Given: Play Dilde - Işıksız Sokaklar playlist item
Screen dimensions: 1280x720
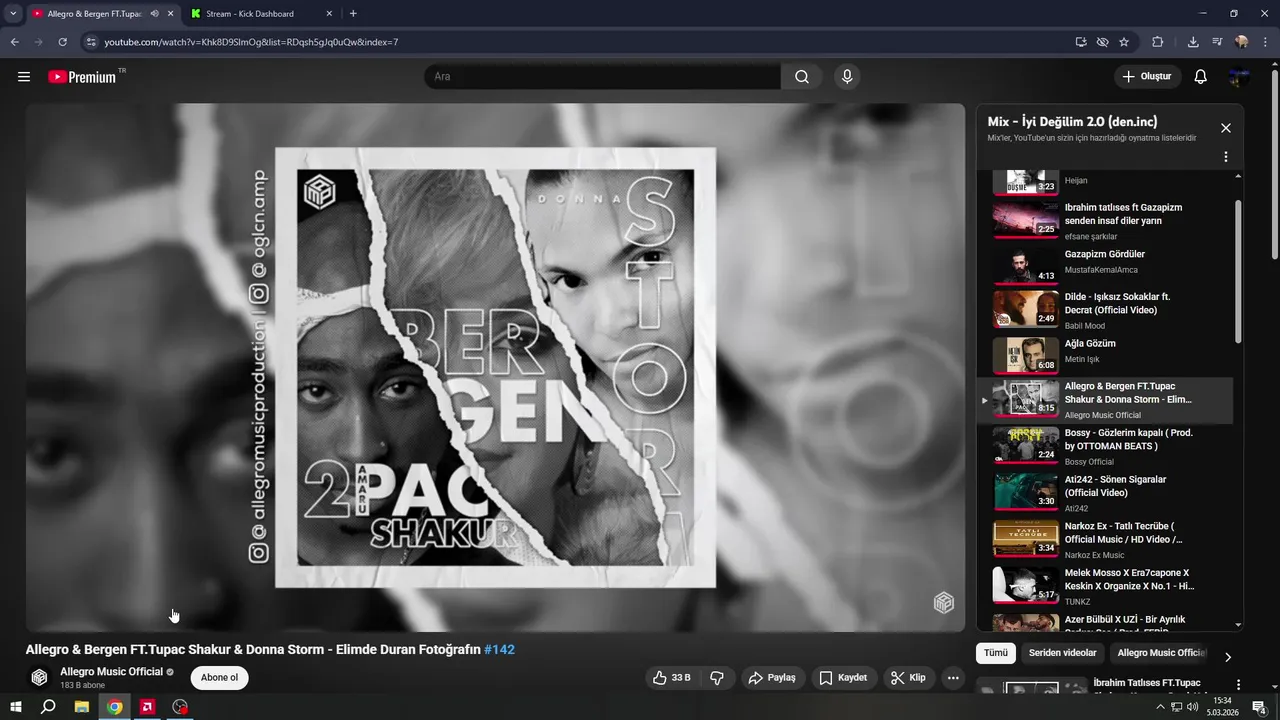Looking at the screenshot, I should tap(1104, 309).
